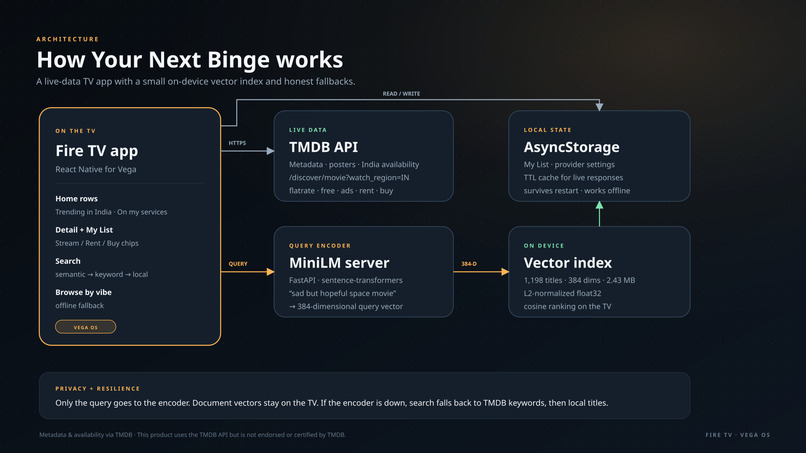Click the 'React Native for Vega' subtitle
The width and height of the screenshot is (806, 453).
tap(96, 169)
